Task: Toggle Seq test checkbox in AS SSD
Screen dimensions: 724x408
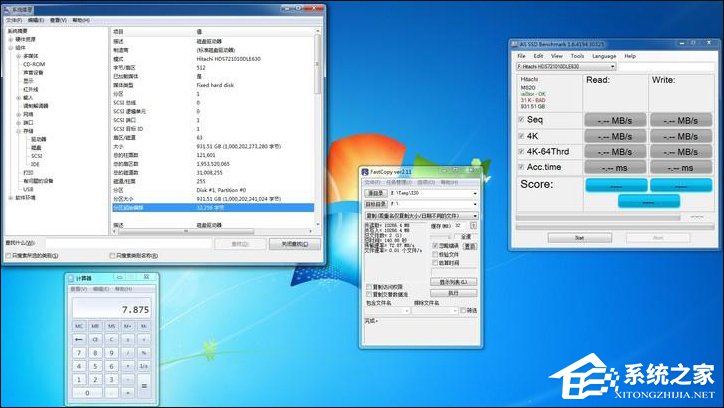Action: pos(521,120)
